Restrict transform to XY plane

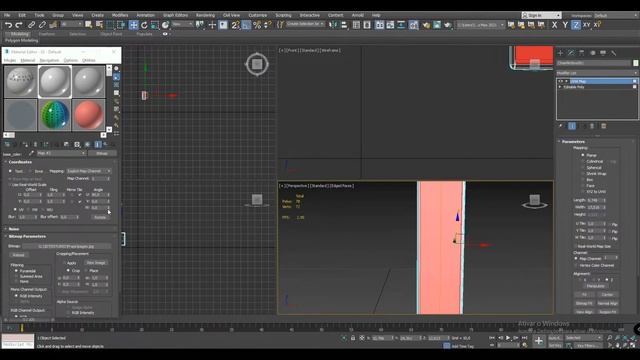[x=587, y=25]
